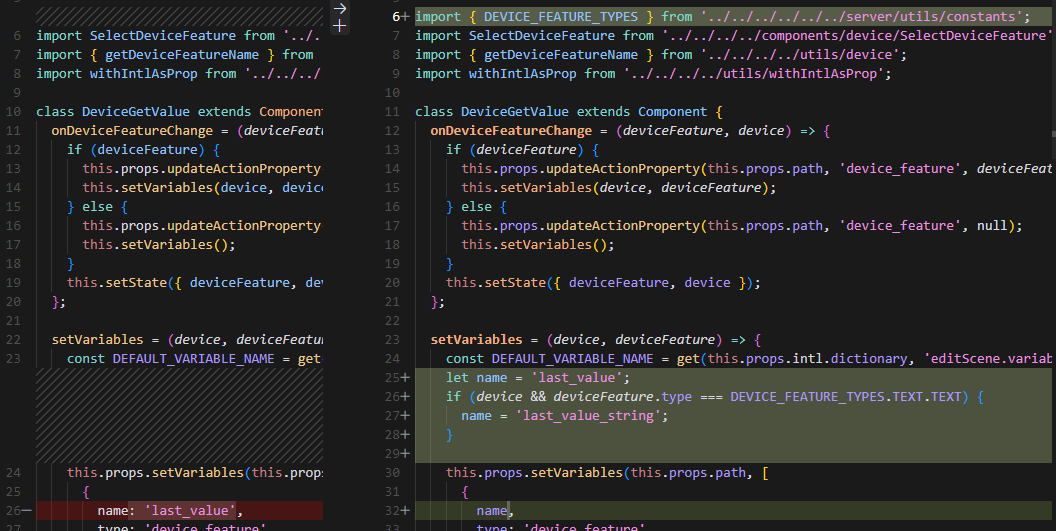Click the highlighted 'last_value' text in deleted line
This screenshot has height=531, width=1056.
[185, 511]
